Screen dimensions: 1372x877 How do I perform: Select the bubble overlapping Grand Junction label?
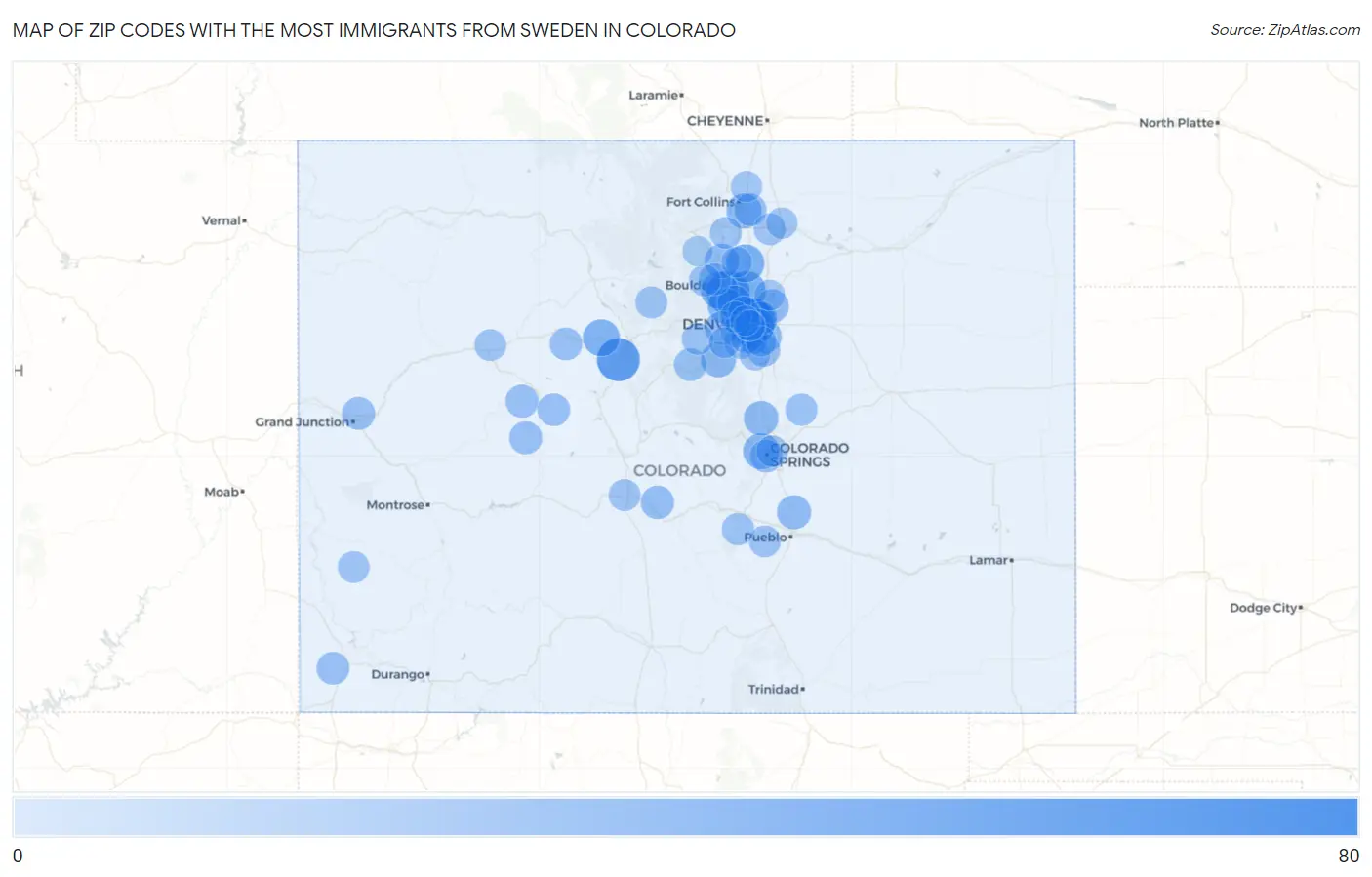358,414
